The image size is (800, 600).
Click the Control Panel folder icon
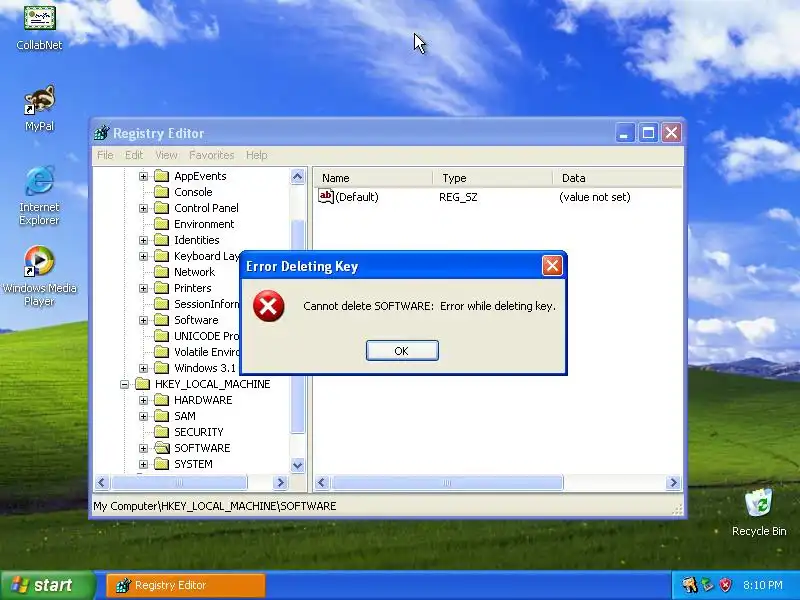pyautogui.click(x=162, y=208)
